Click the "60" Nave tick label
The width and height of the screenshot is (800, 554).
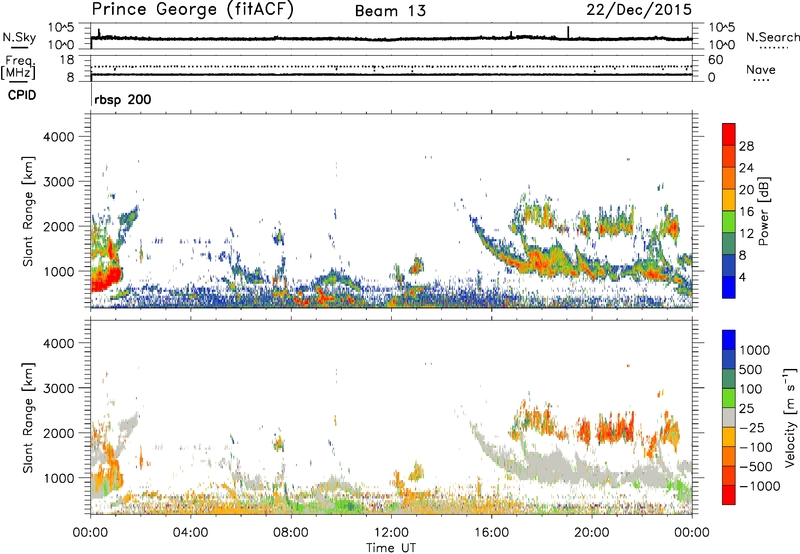point(715,60)
